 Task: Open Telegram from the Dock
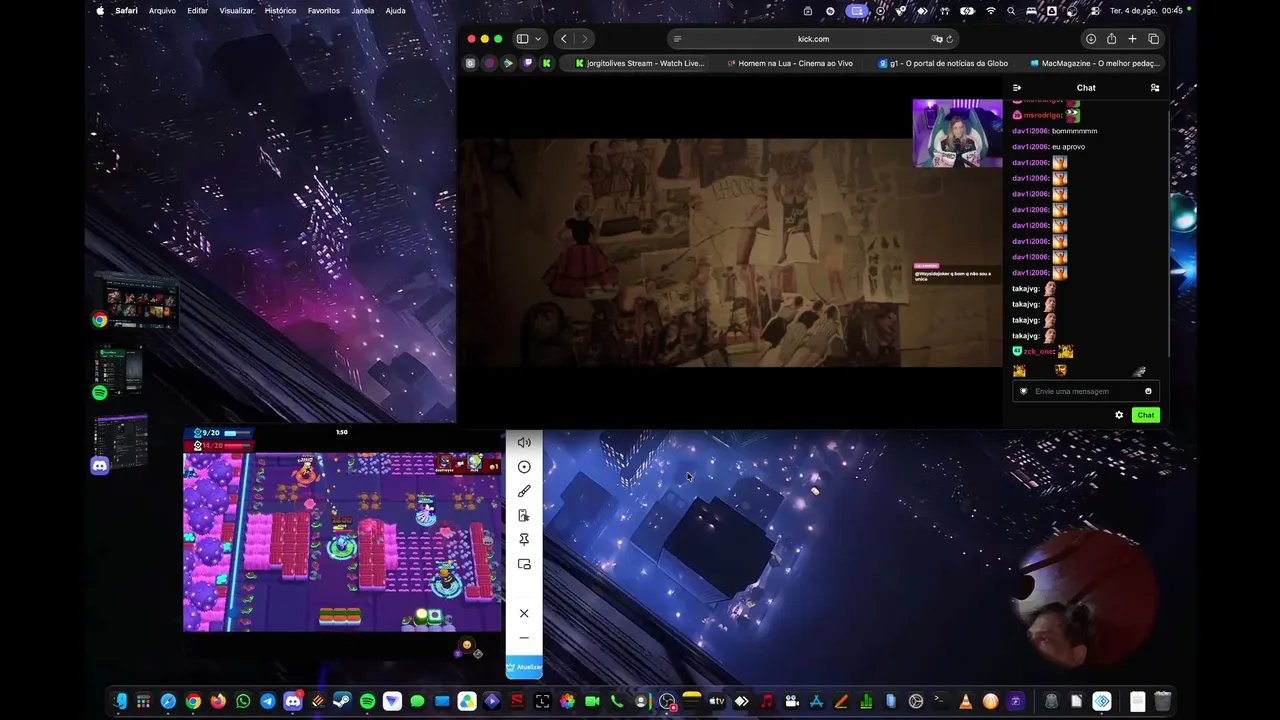pyautogui.click(x=268, y=701)
